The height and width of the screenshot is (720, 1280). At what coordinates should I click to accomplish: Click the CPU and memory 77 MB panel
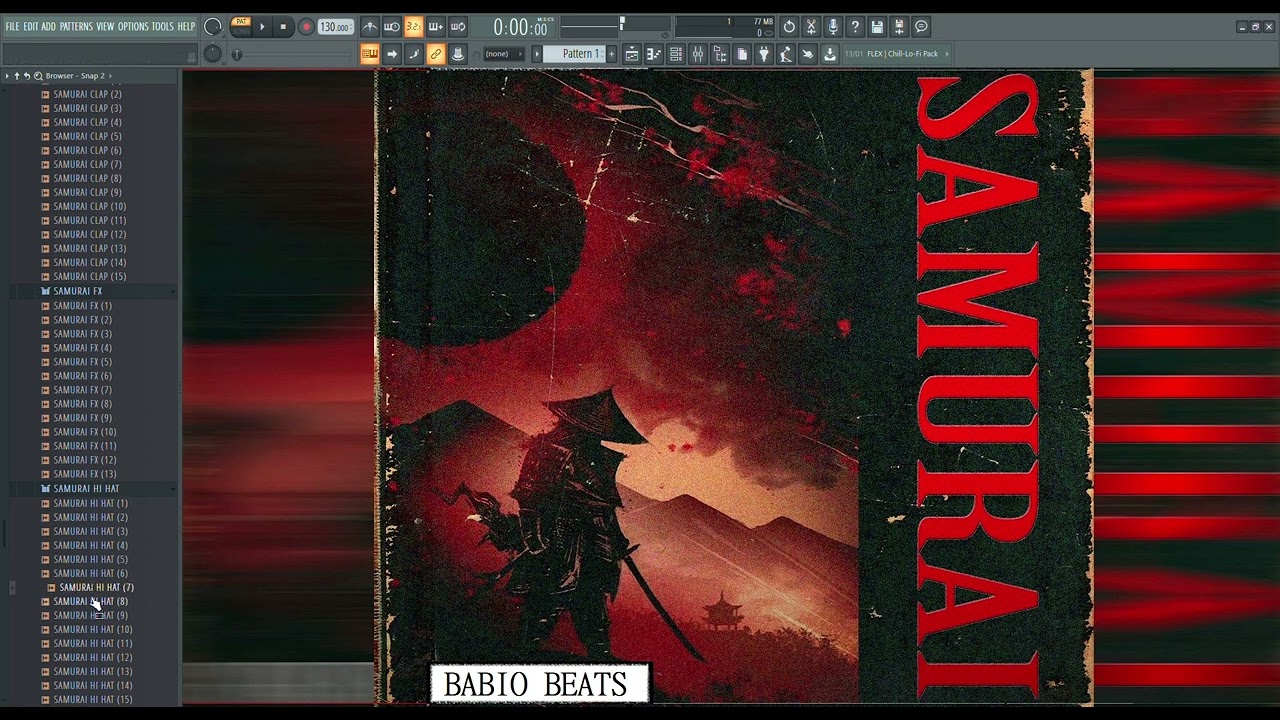point(725,27)
